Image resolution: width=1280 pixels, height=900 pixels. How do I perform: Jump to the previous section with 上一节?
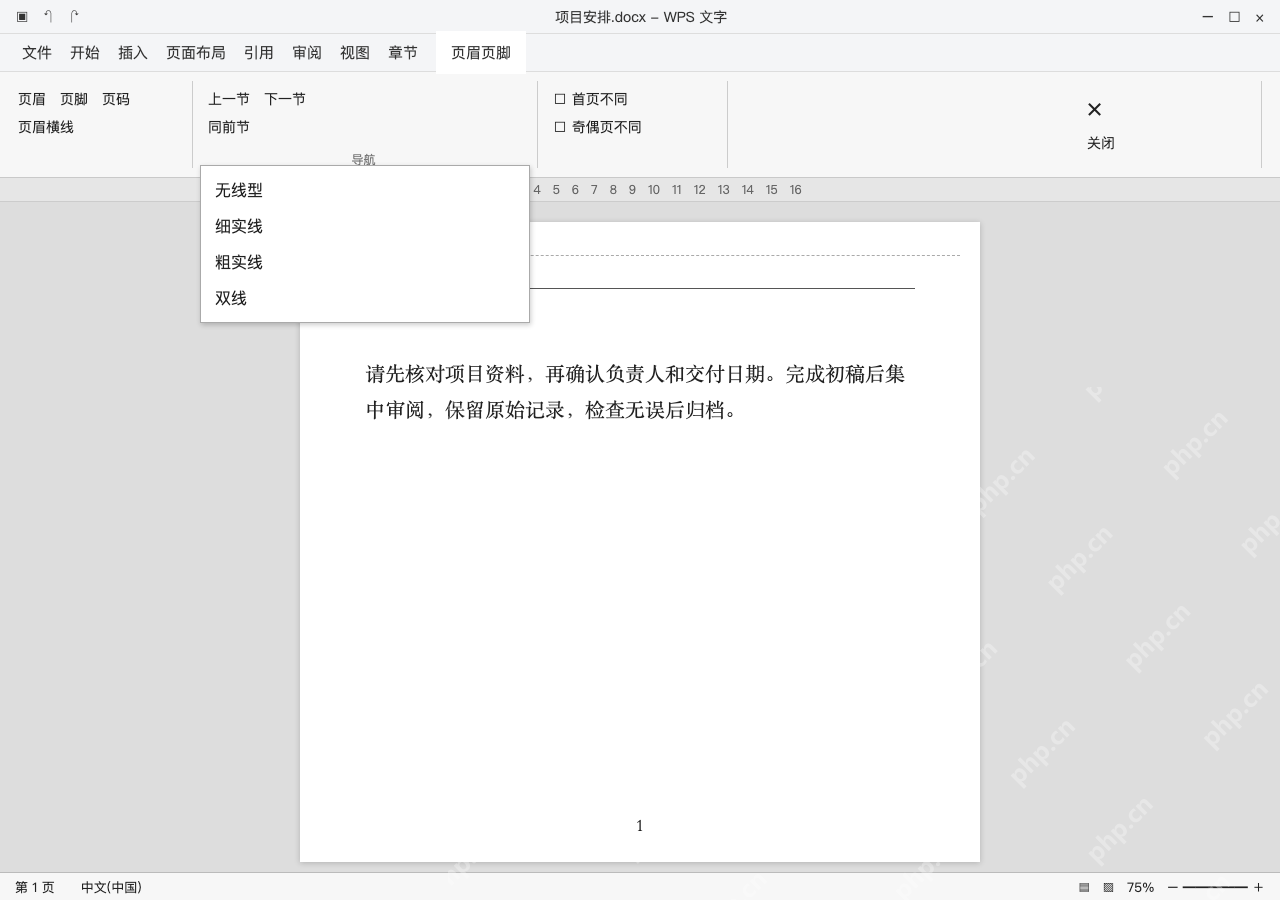tap(229, 99)
